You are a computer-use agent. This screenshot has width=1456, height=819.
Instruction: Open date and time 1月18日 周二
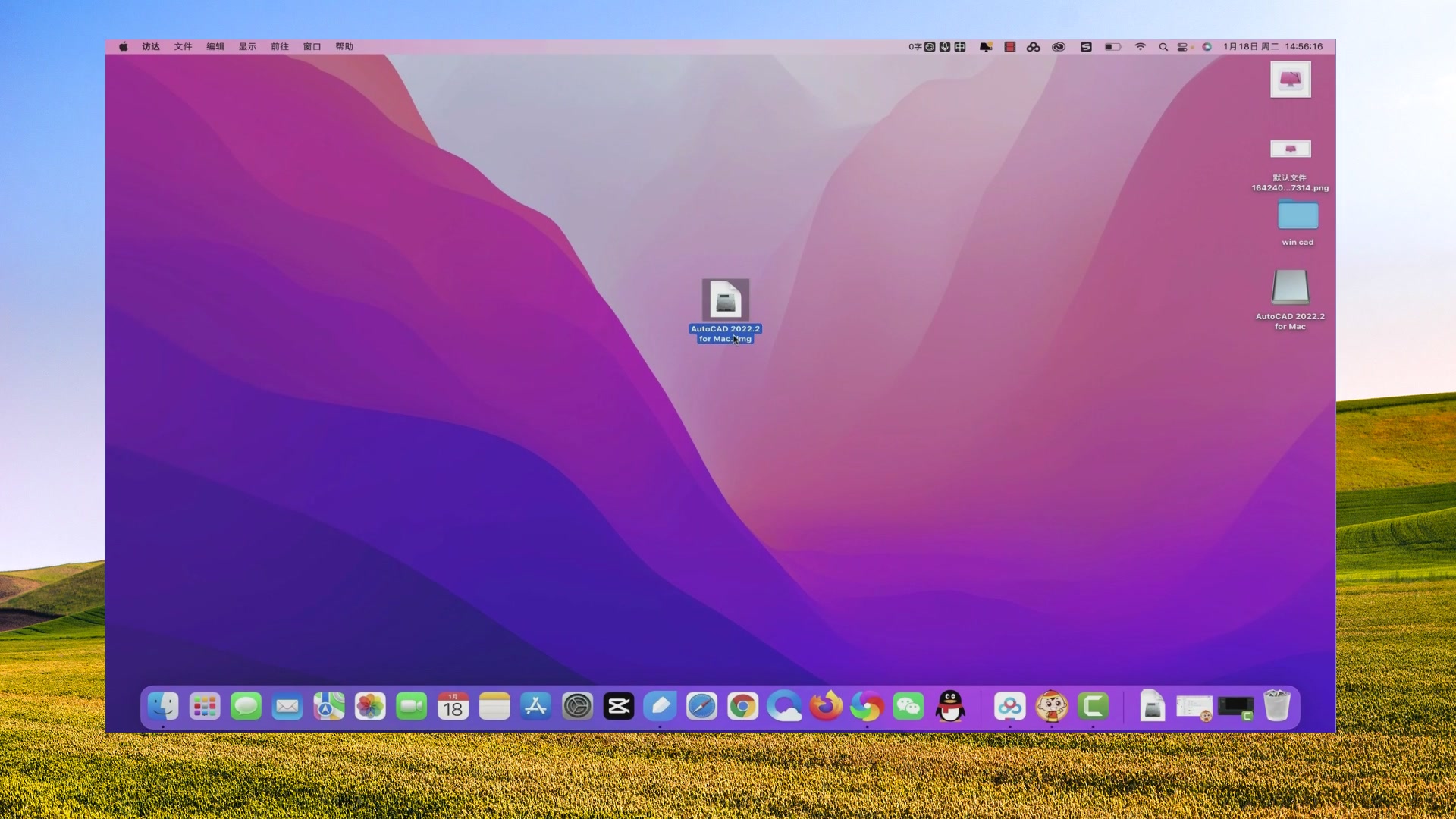[1251, 46]
